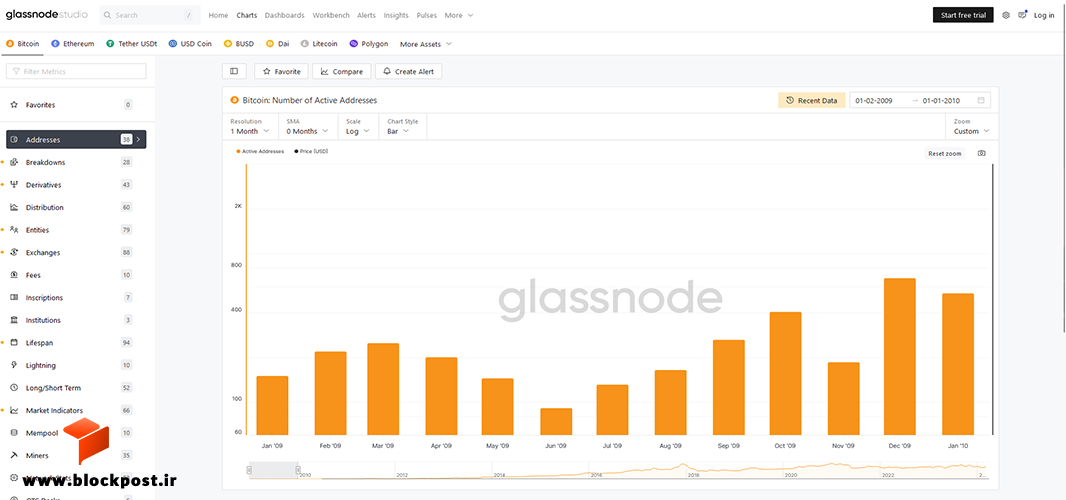Image resolution: width=1066 pixels, height=500 pixels.
Task: Click the Exchanges category icon
Action: (x=14, y=252)
